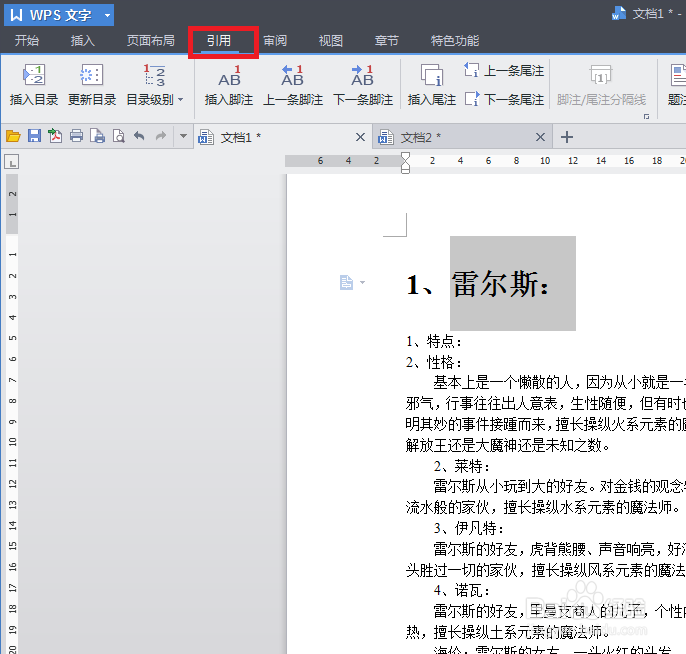Click 脚注/尾注分隔线 button
The image size is (686, 654).
pyautogui.click(x=601, y=85)
